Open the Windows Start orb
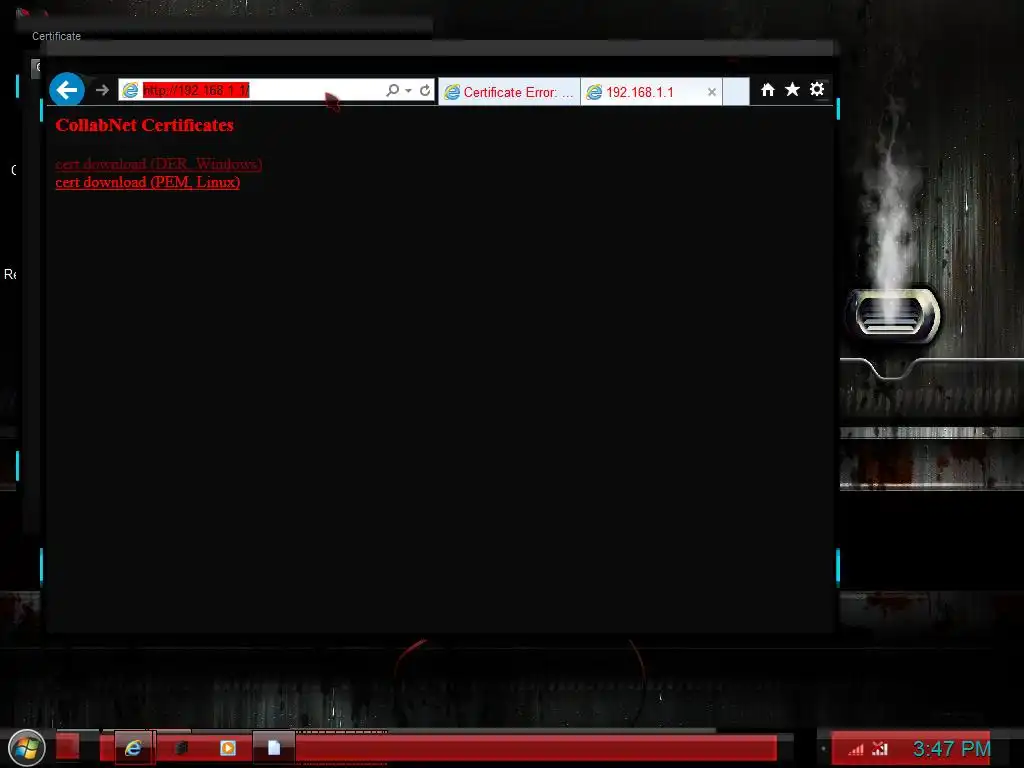Screen dimensions: 1024x768 click(27, 748)
